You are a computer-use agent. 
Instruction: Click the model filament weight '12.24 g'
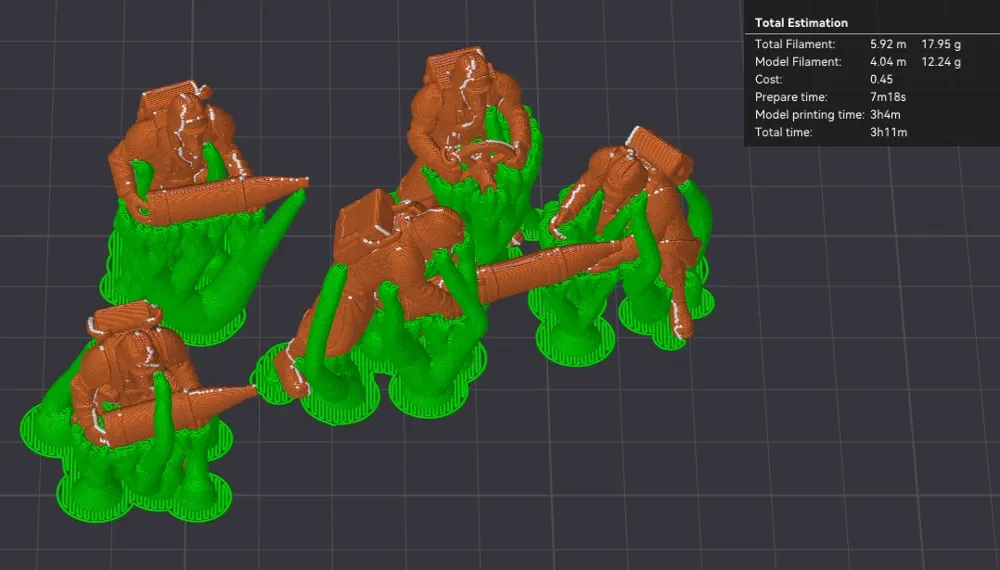click(941, 62)
